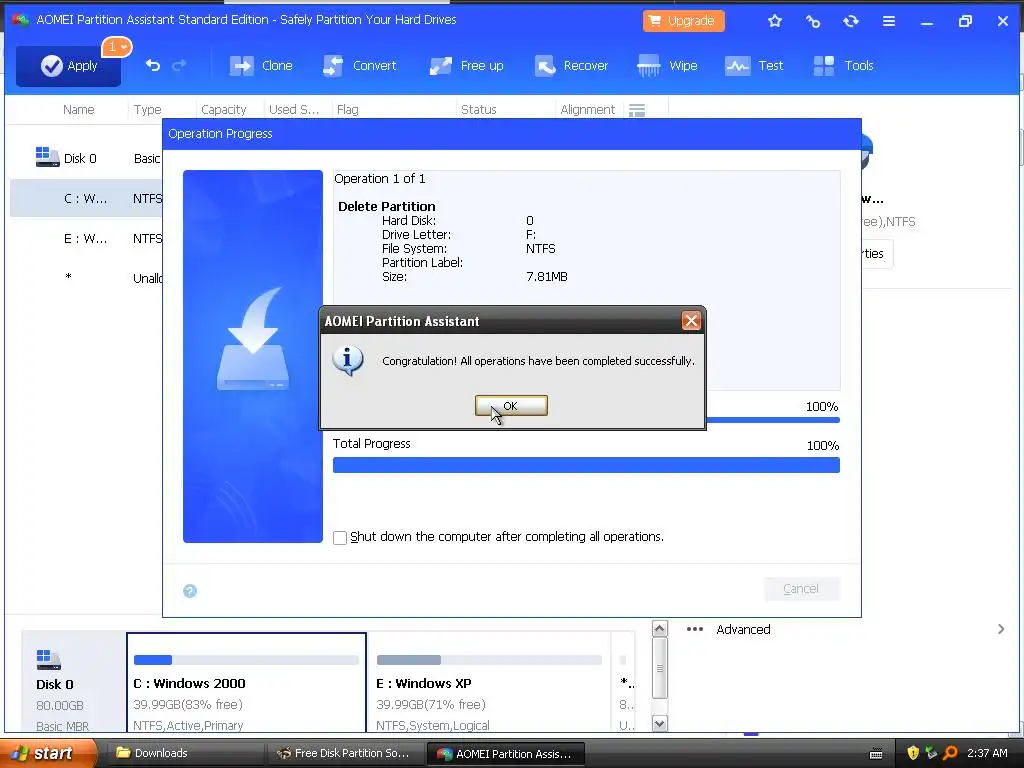This screenshot has height=768, width=1024.
Task: Close the AOMEI Partition Assistant message box
Action: click(691, 321)
